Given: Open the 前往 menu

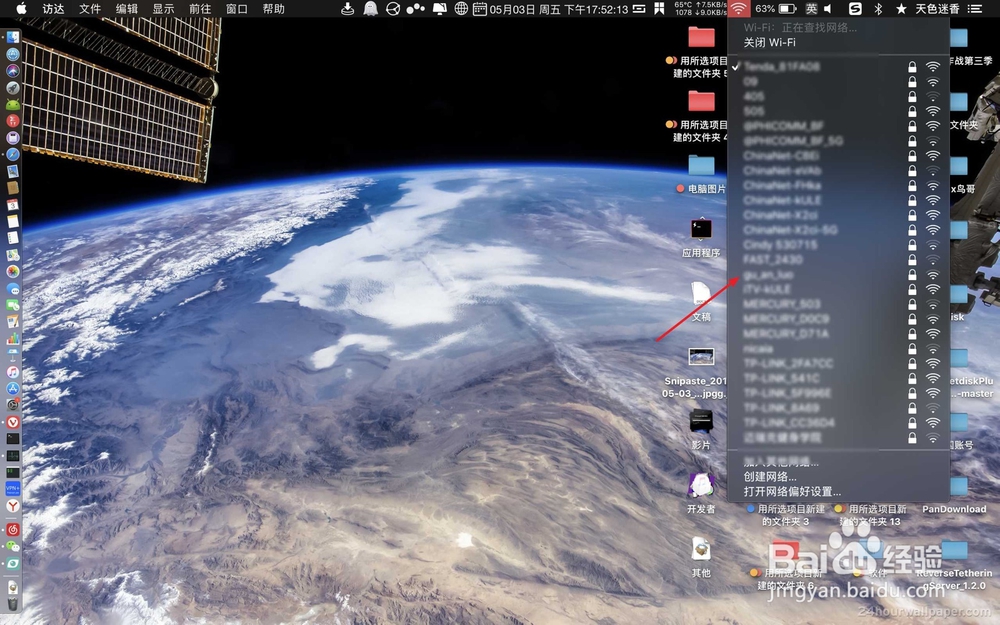Looking at the screenshot, I should [200, 9].
